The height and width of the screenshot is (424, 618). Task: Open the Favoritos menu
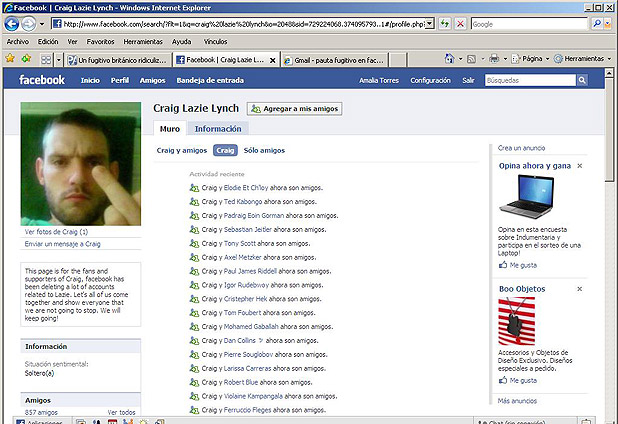coord(101,41)
